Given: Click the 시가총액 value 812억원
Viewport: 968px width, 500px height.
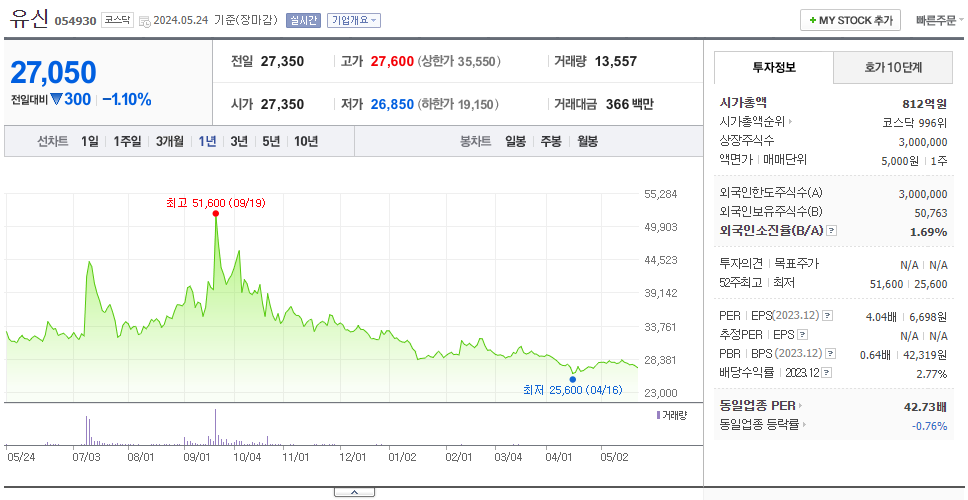Looking at the screenshot, I should (x=924, y=104).
